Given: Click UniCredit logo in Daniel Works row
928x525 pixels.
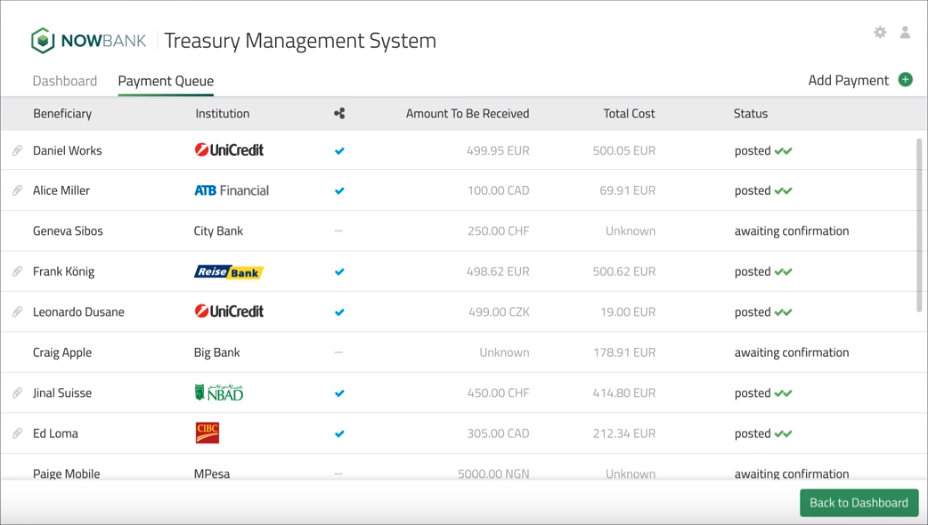Looking at the screenshot, I should tap(229, 150).
